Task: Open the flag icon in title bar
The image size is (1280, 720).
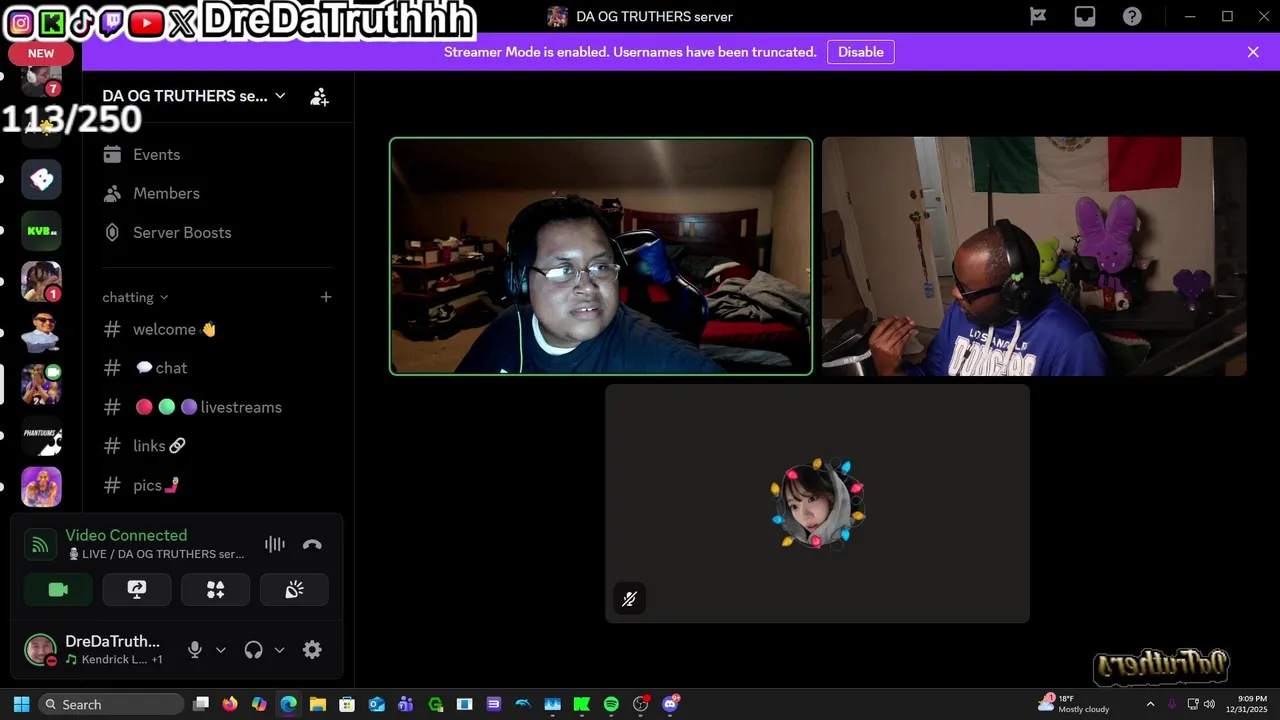Action: point(1038,16)
